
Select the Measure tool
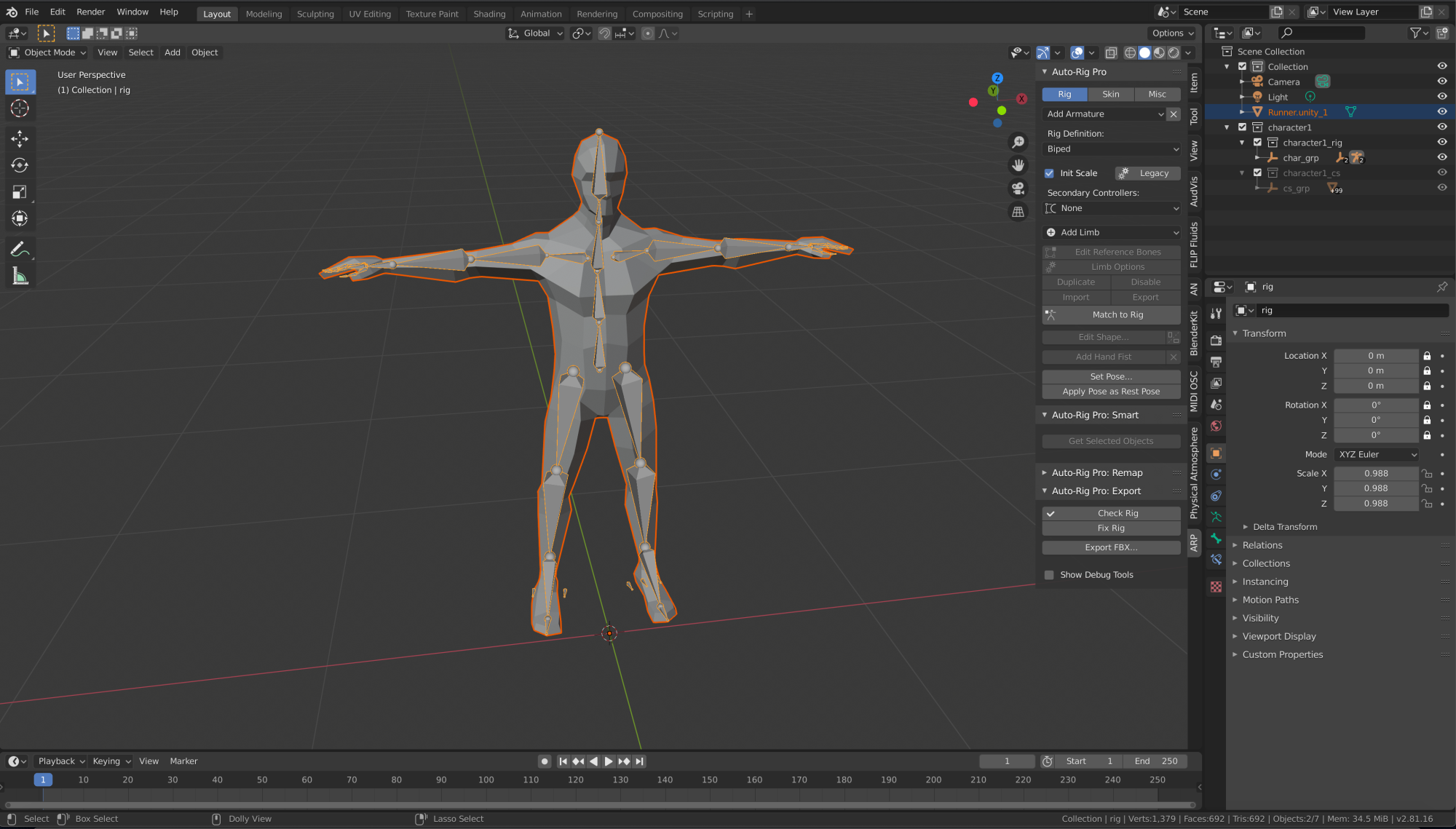(x=20, y=277)
